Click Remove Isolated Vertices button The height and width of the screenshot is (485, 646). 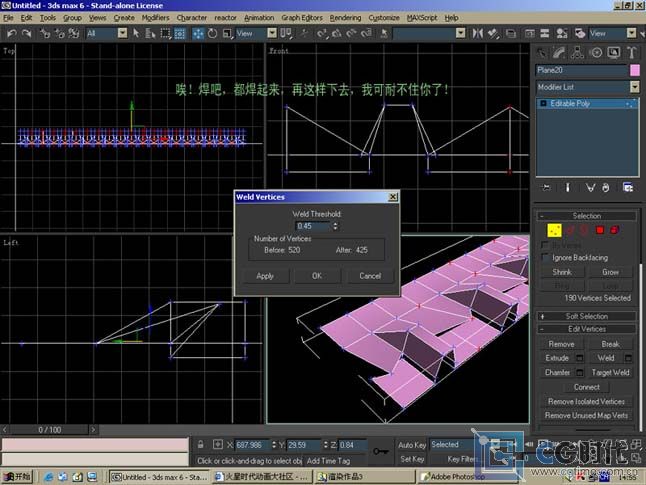click(586, 401)
